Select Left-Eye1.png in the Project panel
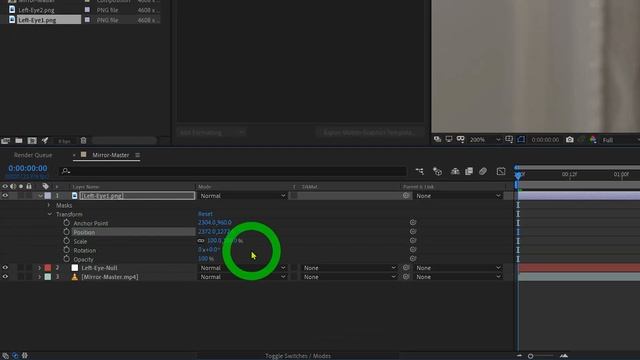The height and width of the screenshot is (360, 640). pyautogui.click(x=49, y=20)
